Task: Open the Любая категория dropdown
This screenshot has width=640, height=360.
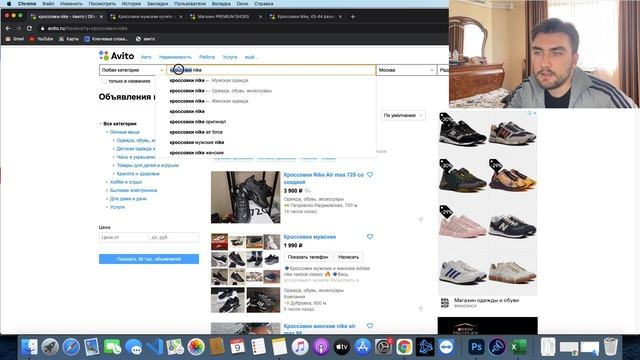Action: (x=132, y=70)
